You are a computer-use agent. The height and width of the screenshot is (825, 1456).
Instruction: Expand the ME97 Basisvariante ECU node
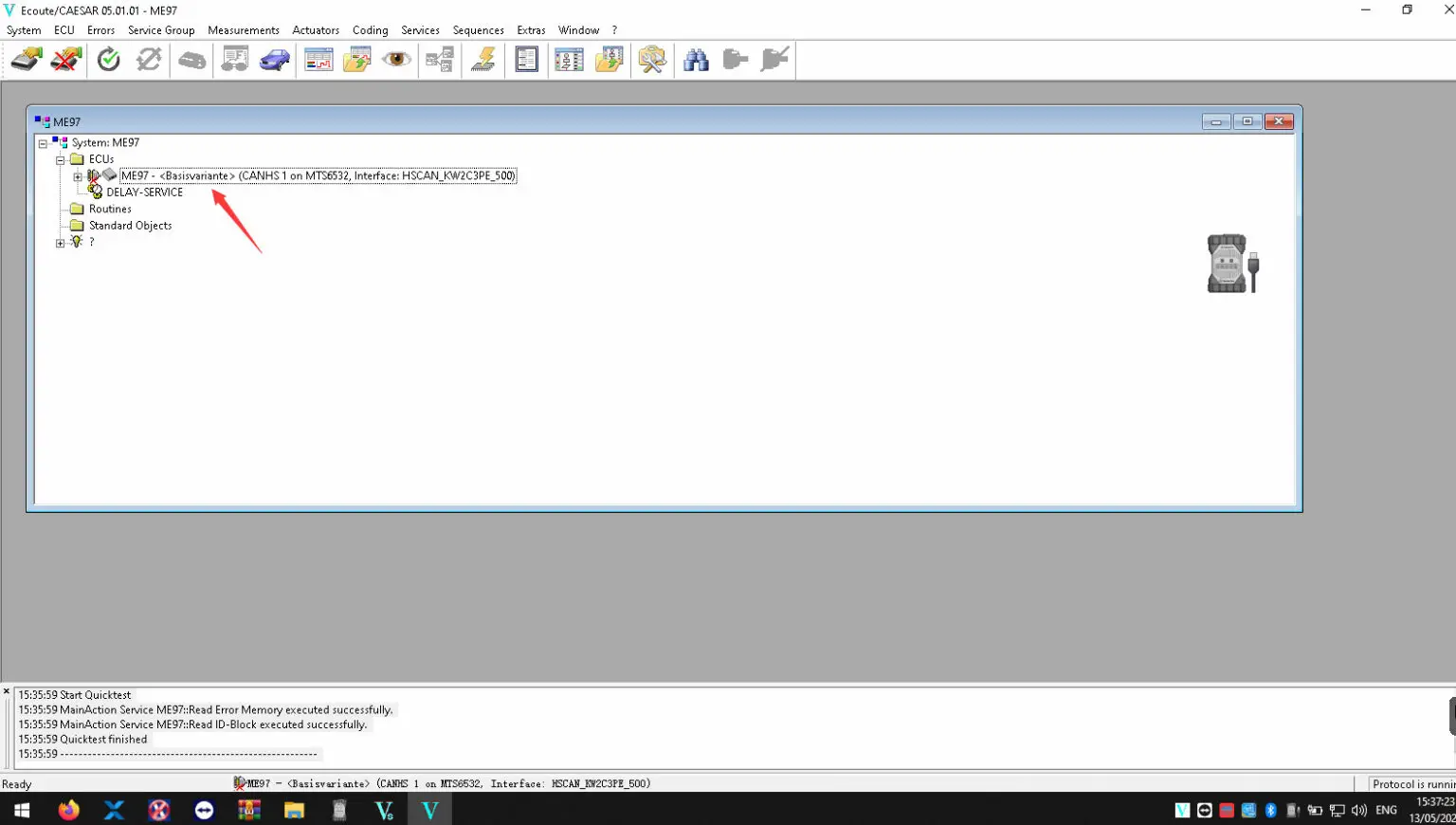(x=78, y=176)
